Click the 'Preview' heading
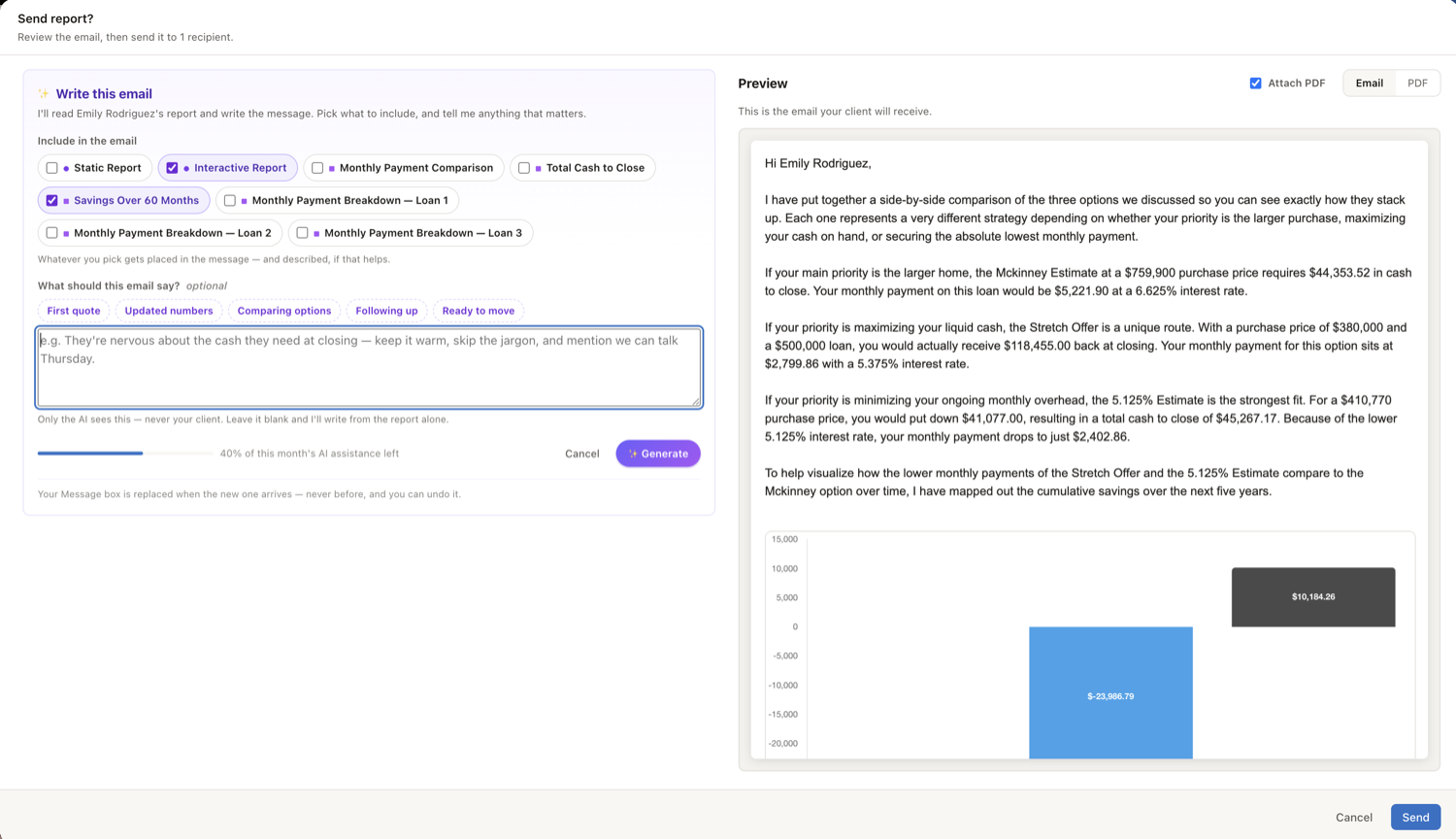The width and height of the screenshot is (1456, 839). pos(763,84)
